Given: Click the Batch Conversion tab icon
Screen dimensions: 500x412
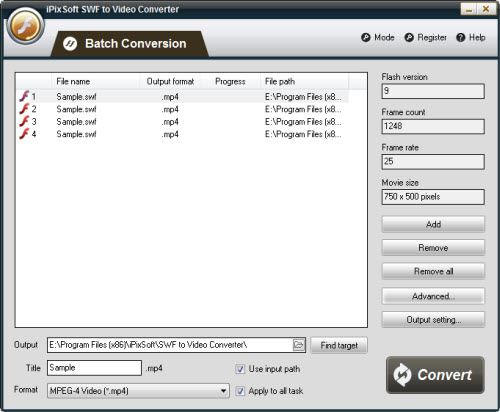Looking at the screenshot, I should click(x=70, y=44).
